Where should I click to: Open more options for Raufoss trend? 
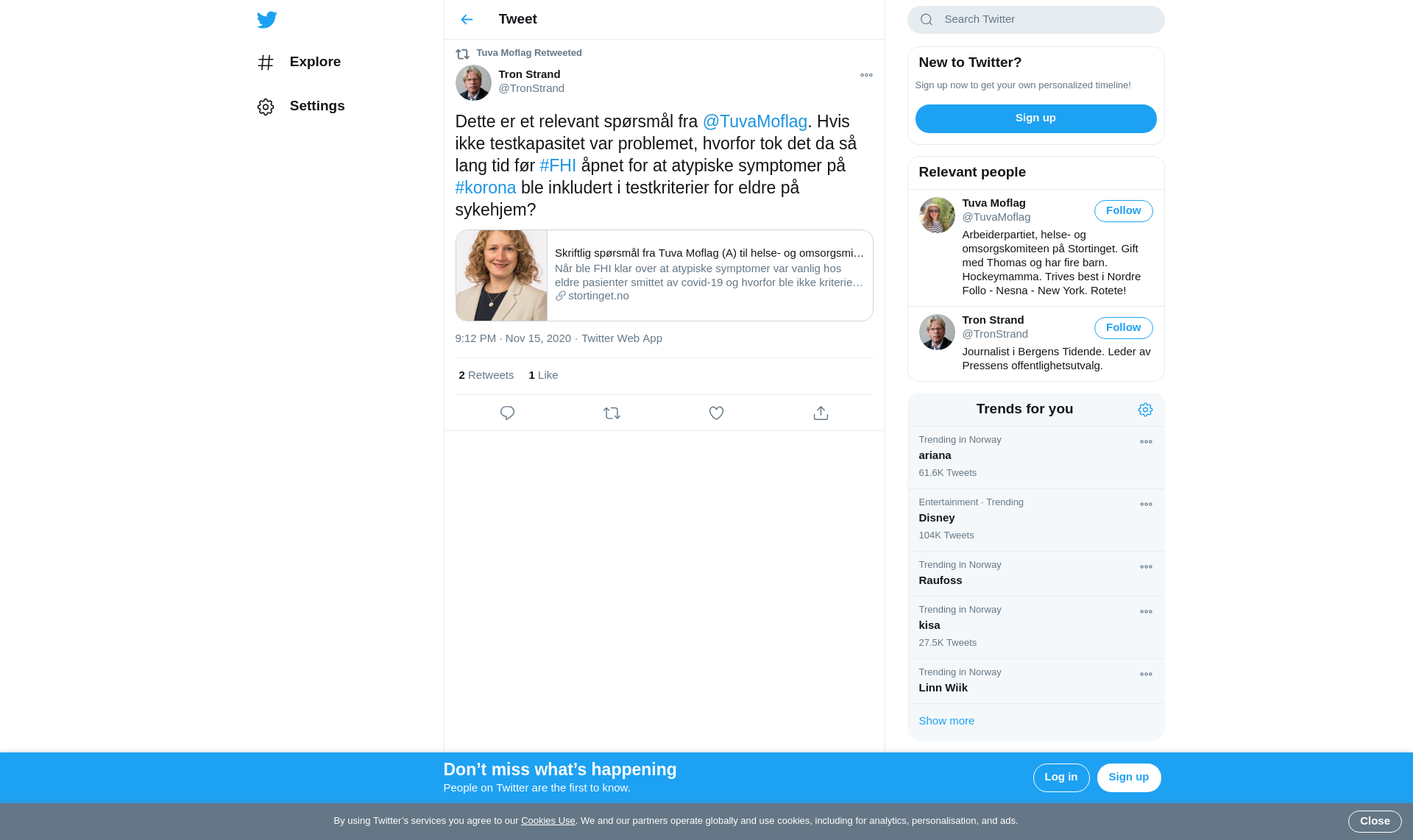pos(1146,567)
